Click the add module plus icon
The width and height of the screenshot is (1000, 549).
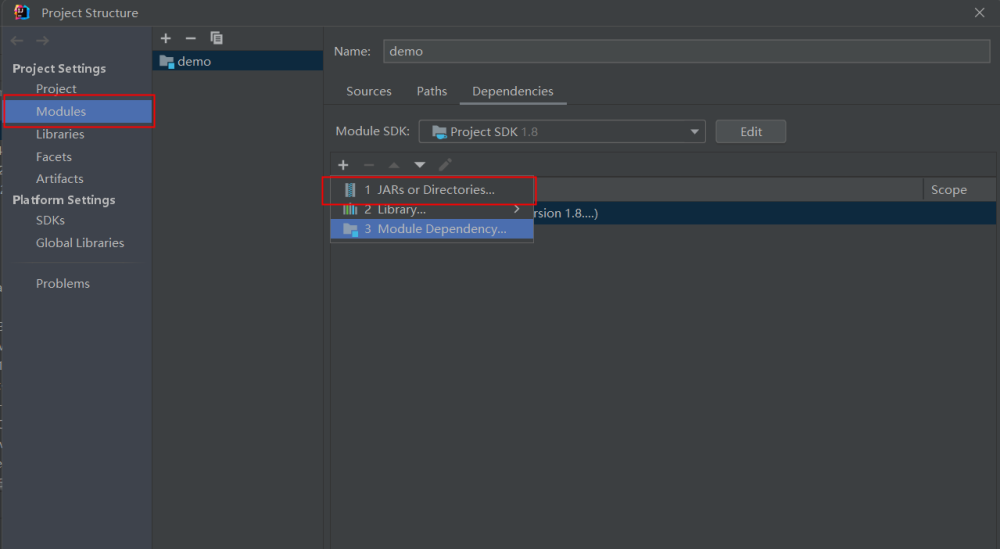(166, 38)
